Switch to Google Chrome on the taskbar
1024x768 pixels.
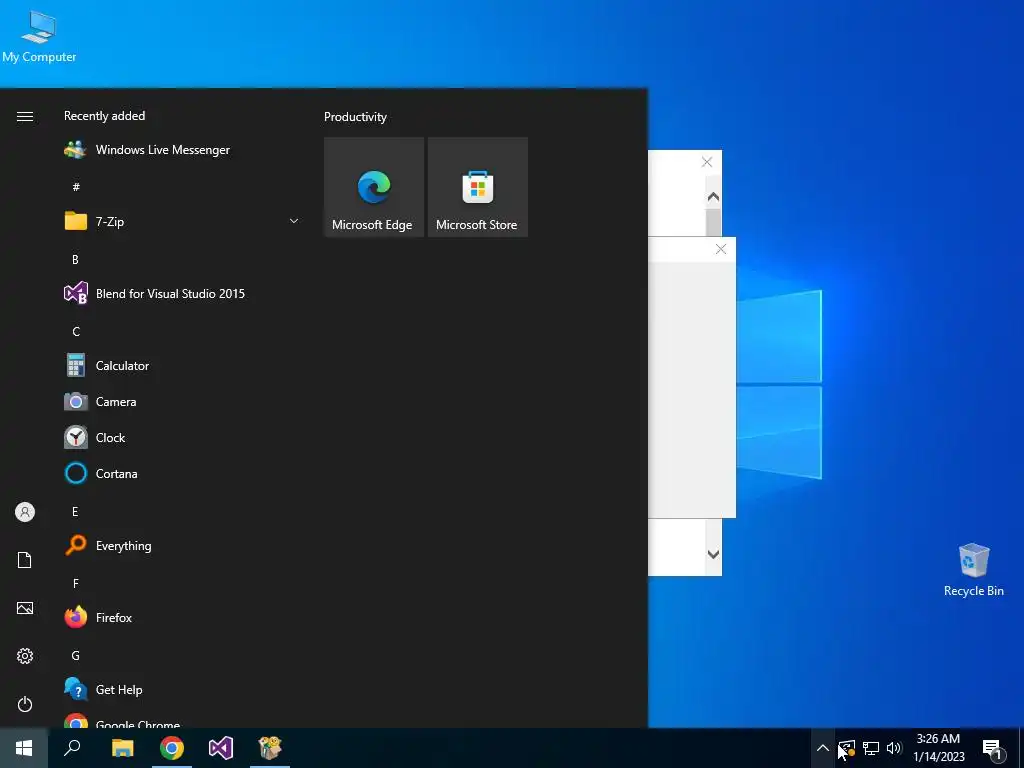(x=172, y=748)
